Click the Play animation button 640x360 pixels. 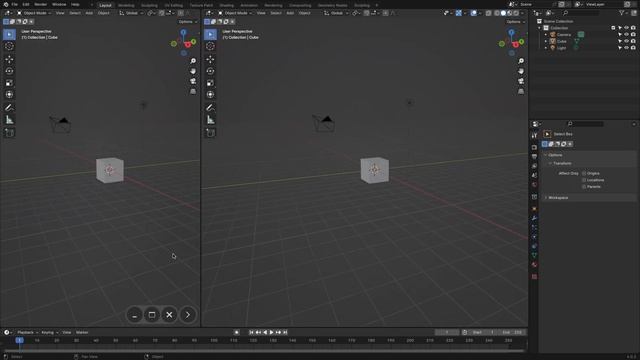pos(272,332)
